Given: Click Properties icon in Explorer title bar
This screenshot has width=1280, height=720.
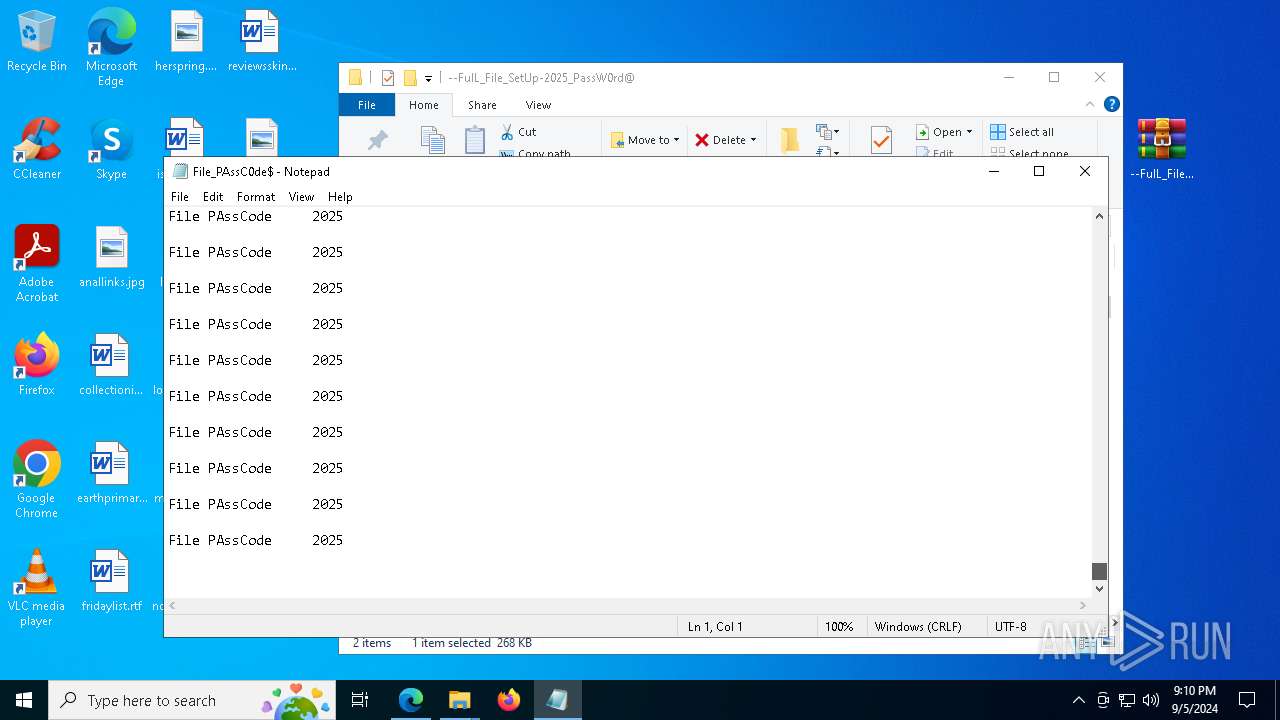Looking at the screenshot, I should [x=388, y=78].
